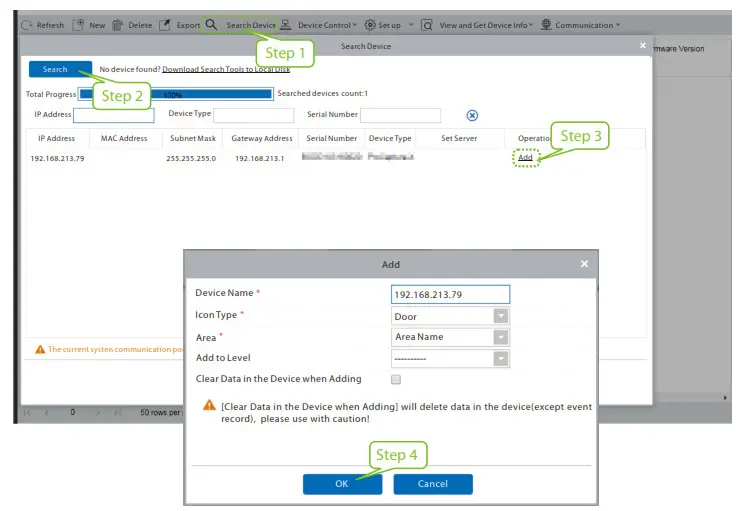Open Download Search Tools to Local Disk link

(226, 69)
